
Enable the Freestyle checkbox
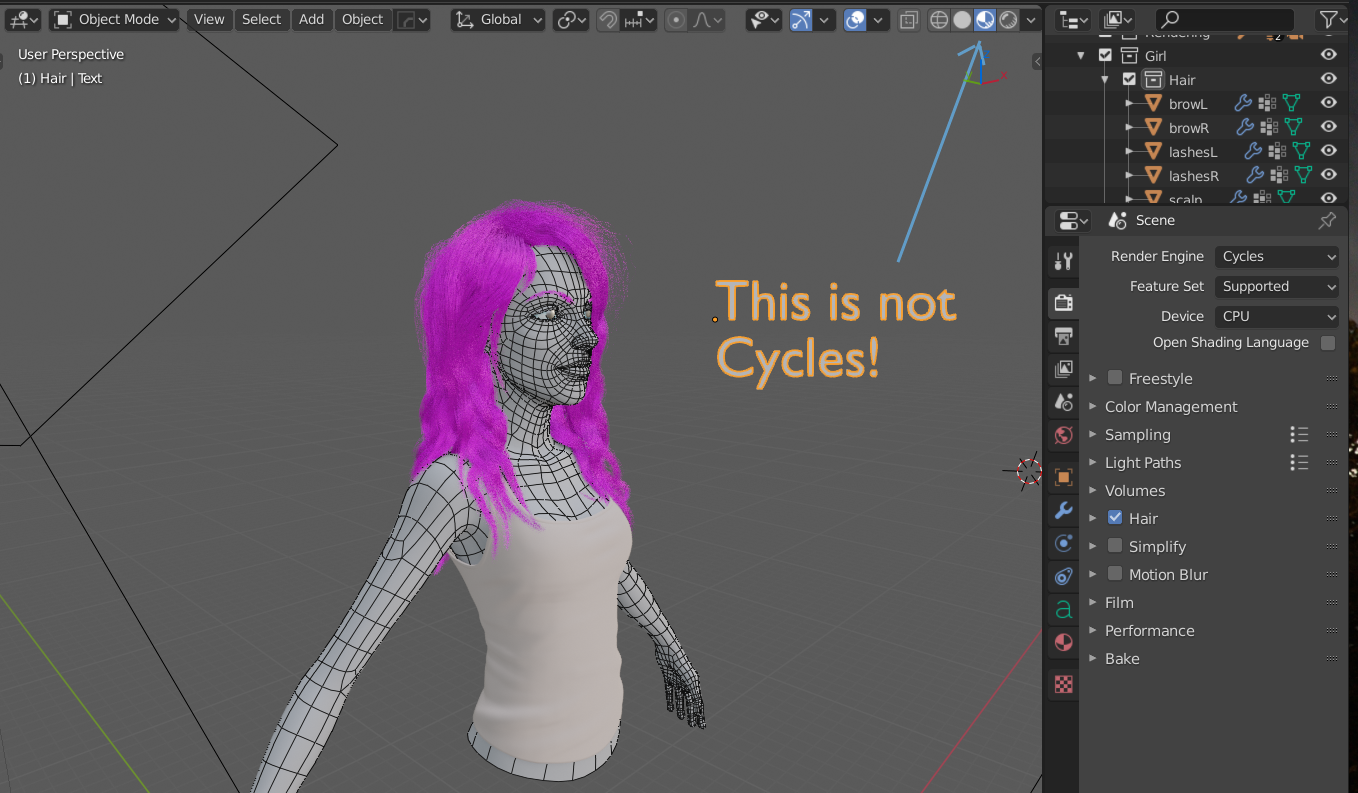(1113, 378)
